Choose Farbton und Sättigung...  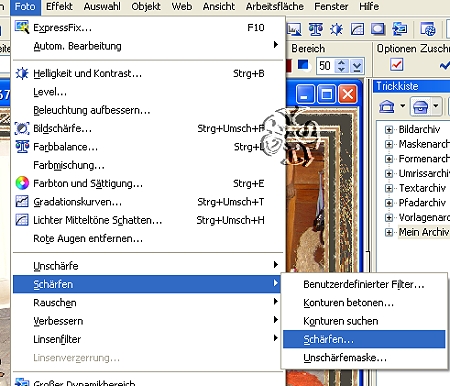click(x=148, y=183)
